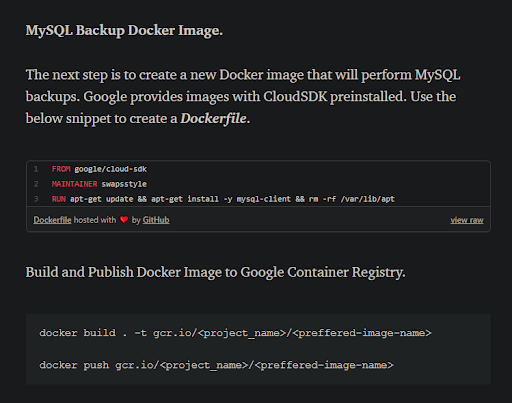The width and height of the screenshot is (512, 403).
Task: Click line number 3 in the gist
Action: tap(36, 199)
